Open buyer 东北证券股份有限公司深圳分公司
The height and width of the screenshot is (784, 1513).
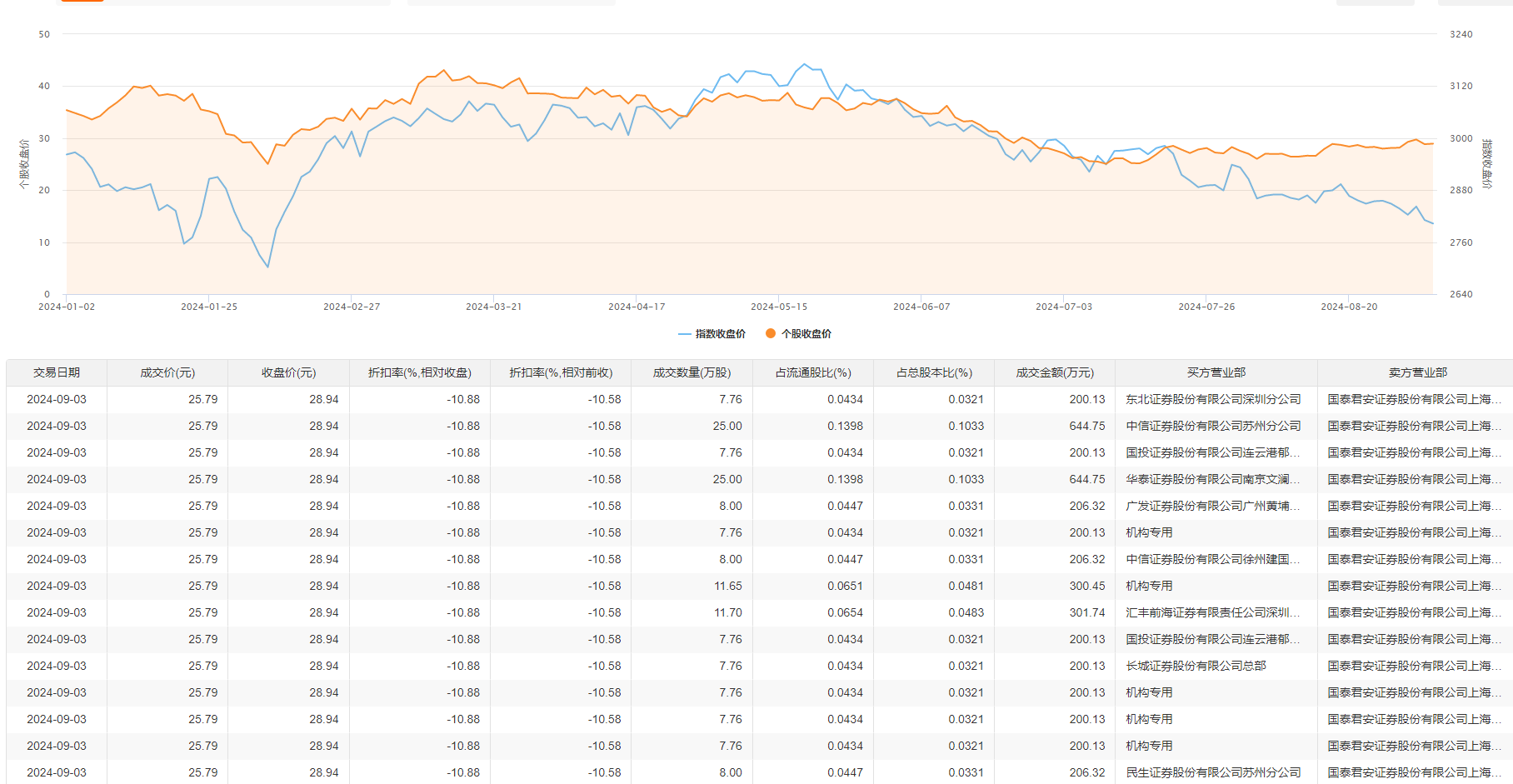(x=1213, y=399)
